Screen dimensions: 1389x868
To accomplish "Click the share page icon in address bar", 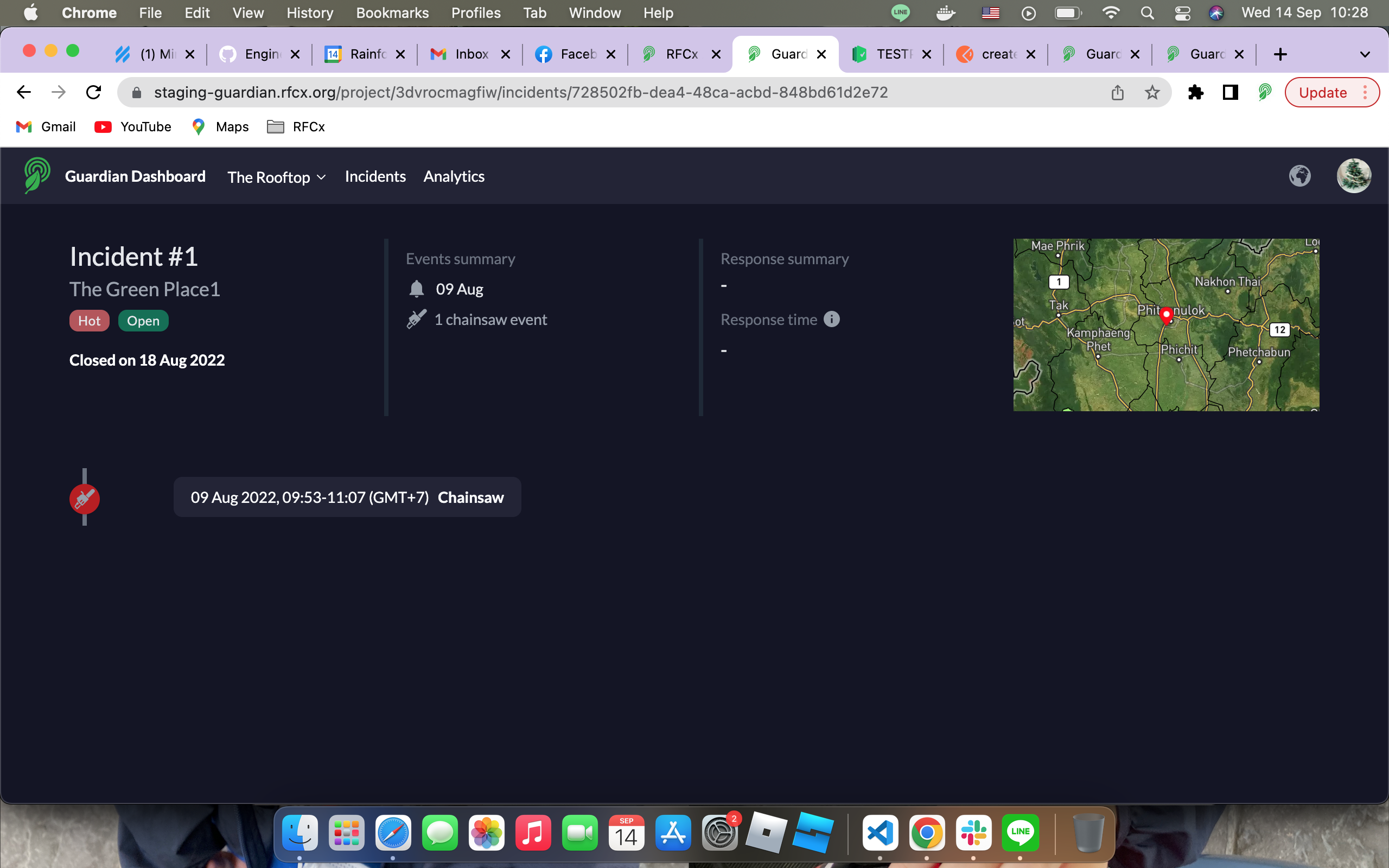I will coord(1117,92).
